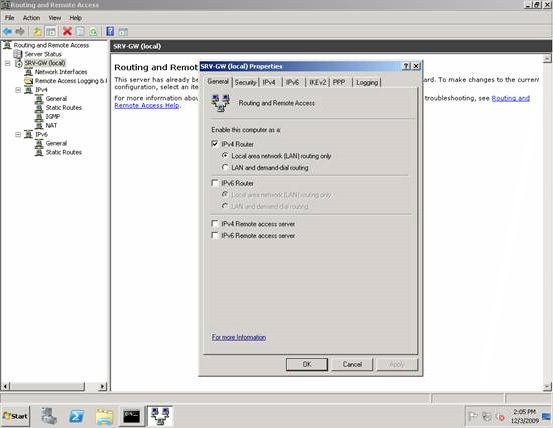The width and height of the screenshot is (553, 428).
Task: Enable IPv4 Remote access server checkbox
Action: [214, 224]
